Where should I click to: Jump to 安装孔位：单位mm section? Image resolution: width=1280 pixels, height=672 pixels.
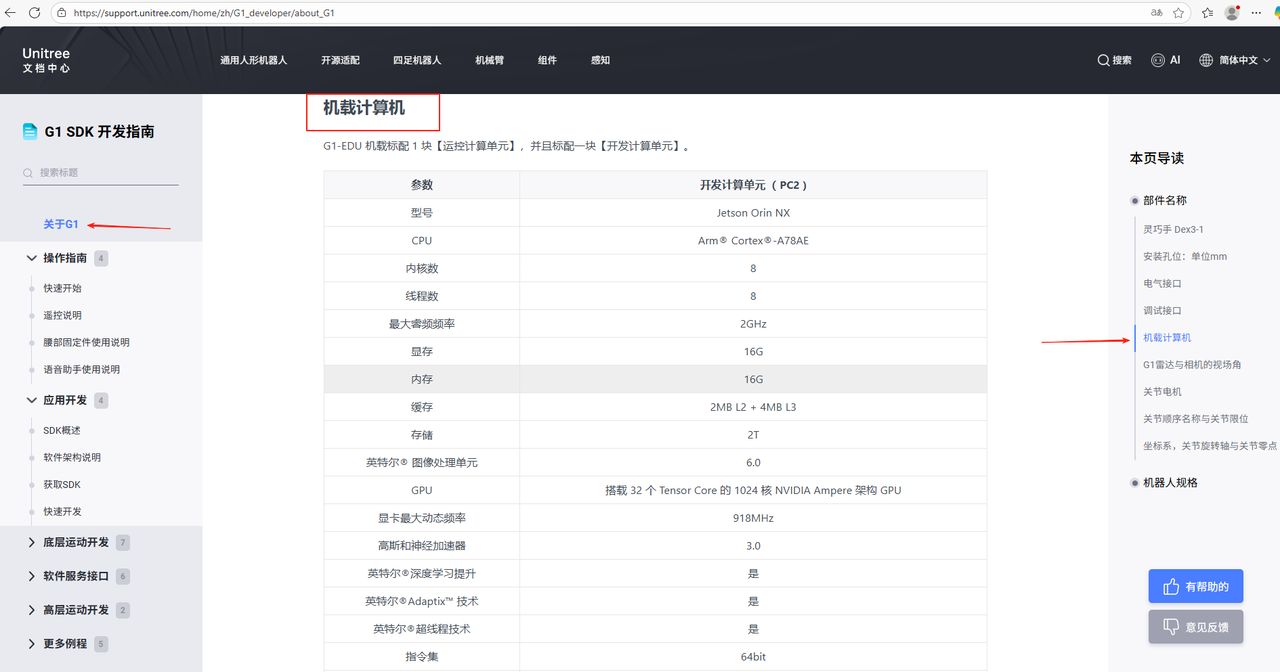pyautogui.click(x=1185, y=256)
